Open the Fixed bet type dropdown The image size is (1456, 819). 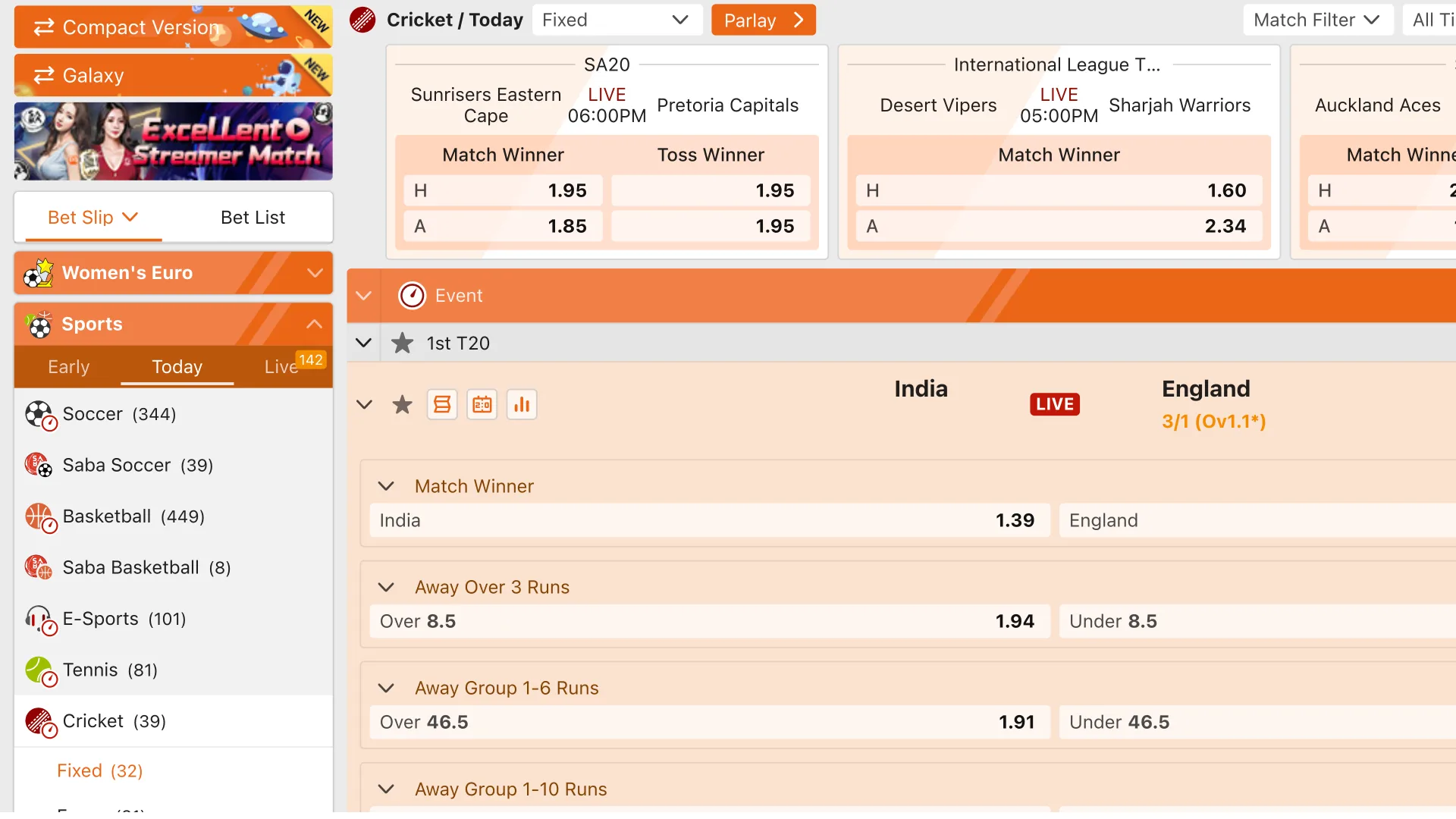coord(617,20)
